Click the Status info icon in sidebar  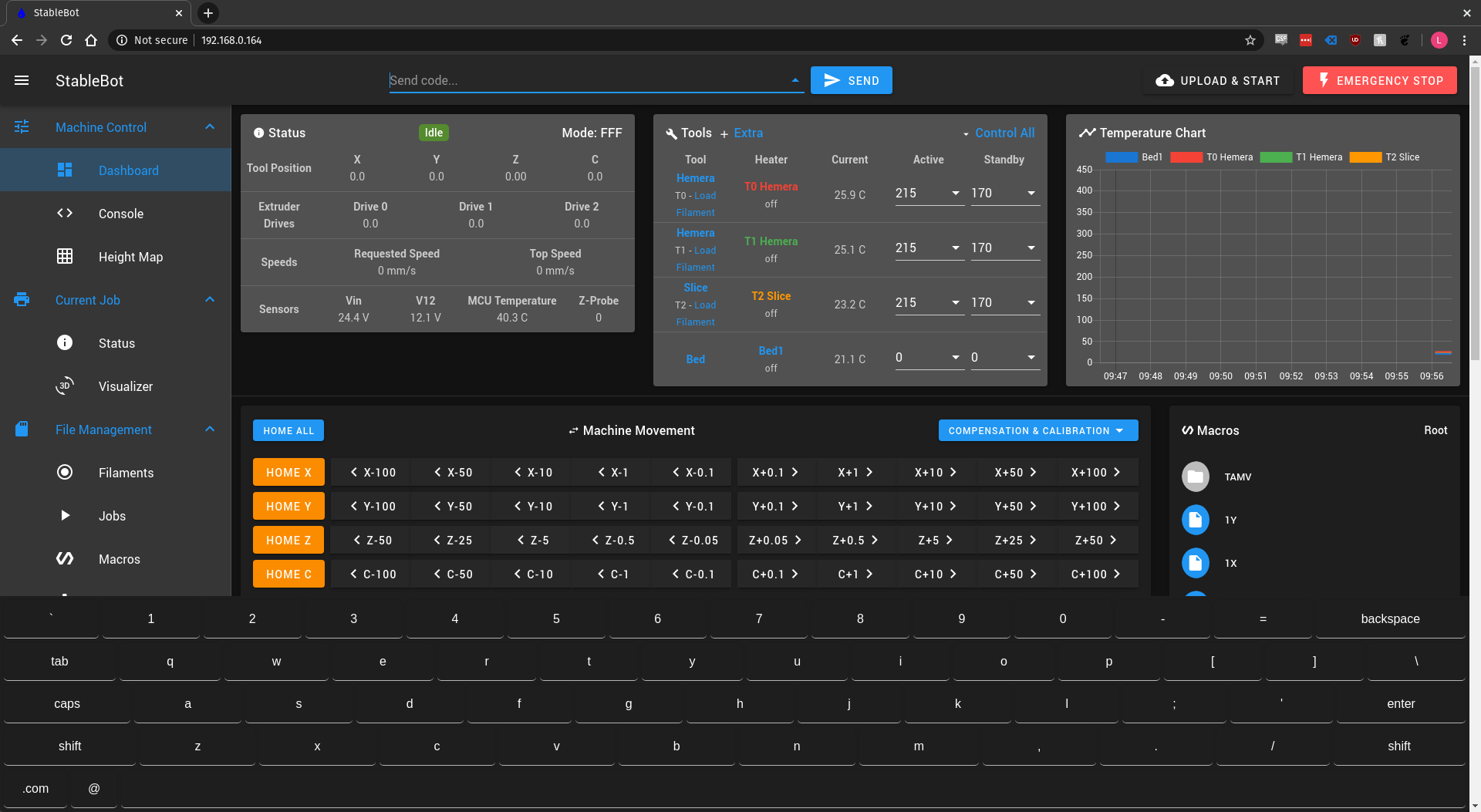65,342
